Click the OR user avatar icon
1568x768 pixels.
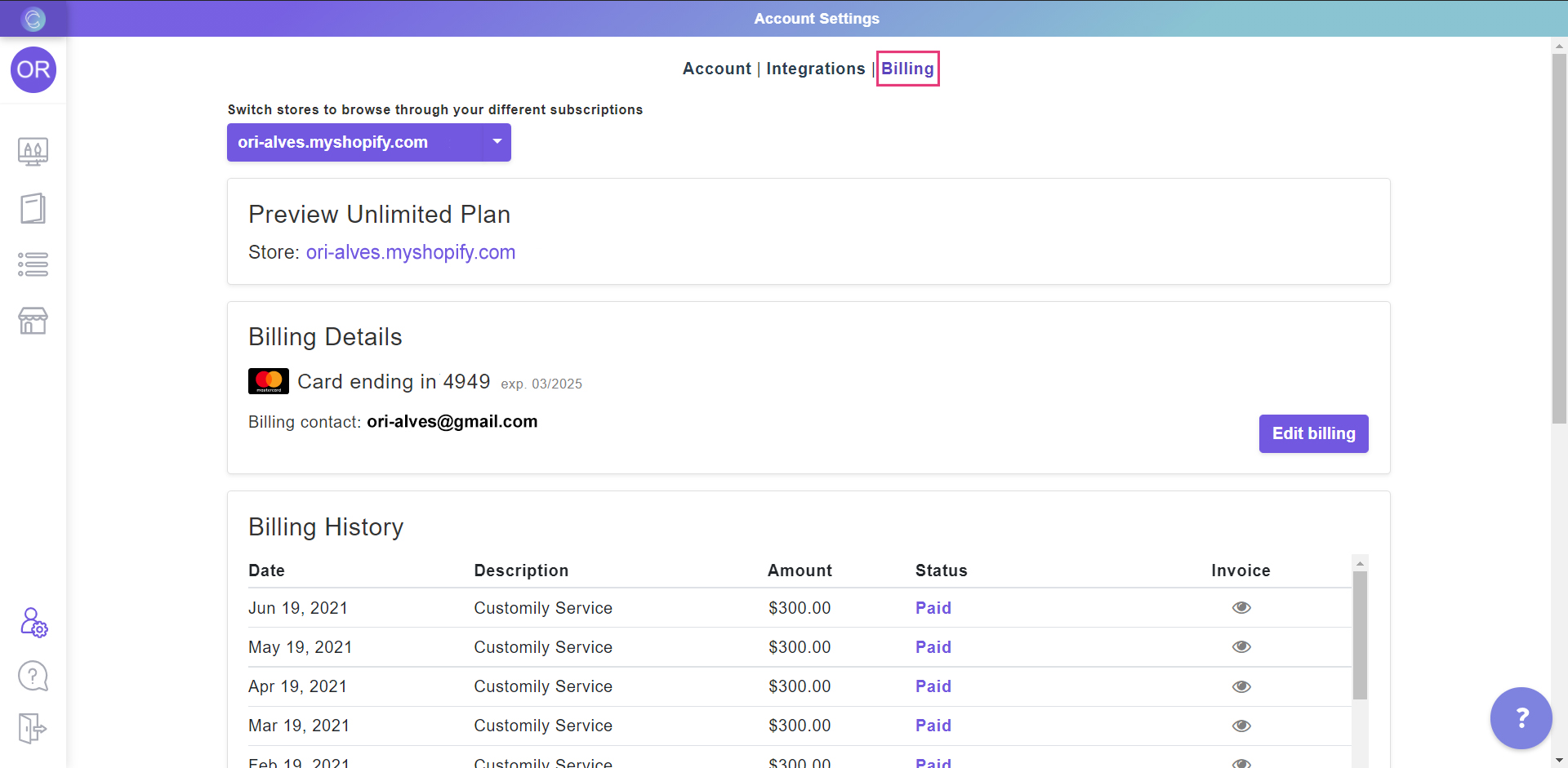tap(33, 70)
